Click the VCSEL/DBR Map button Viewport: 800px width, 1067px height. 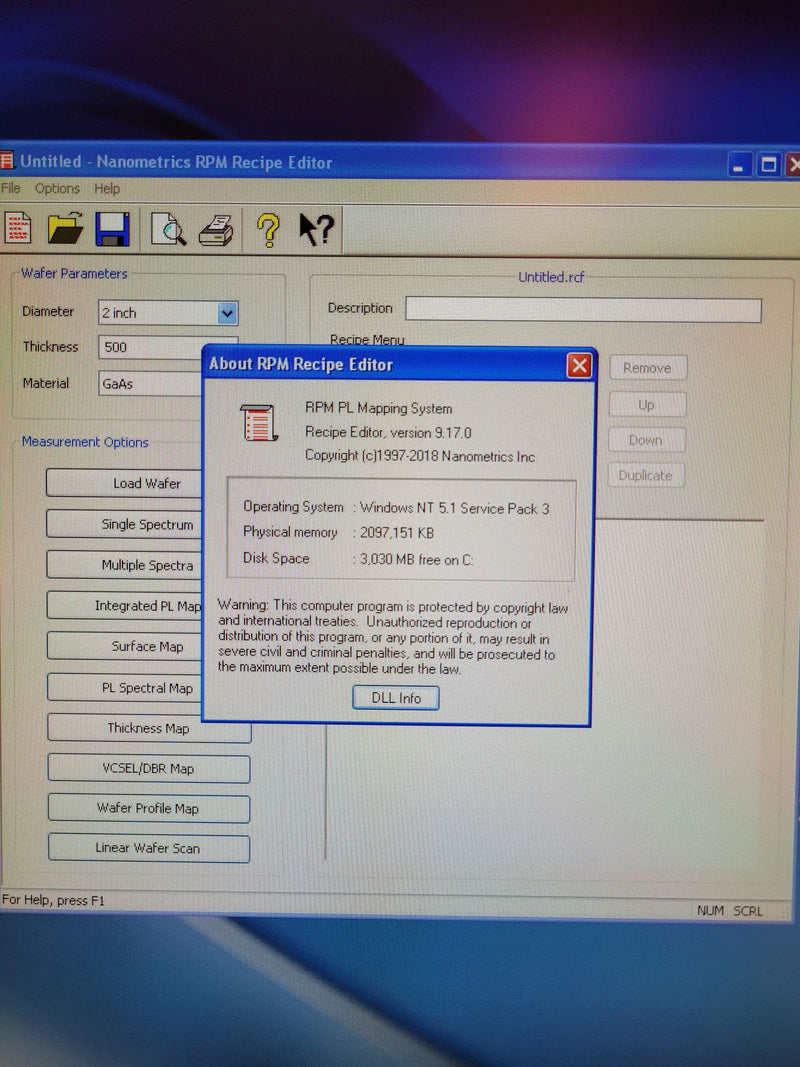[148, 768]
